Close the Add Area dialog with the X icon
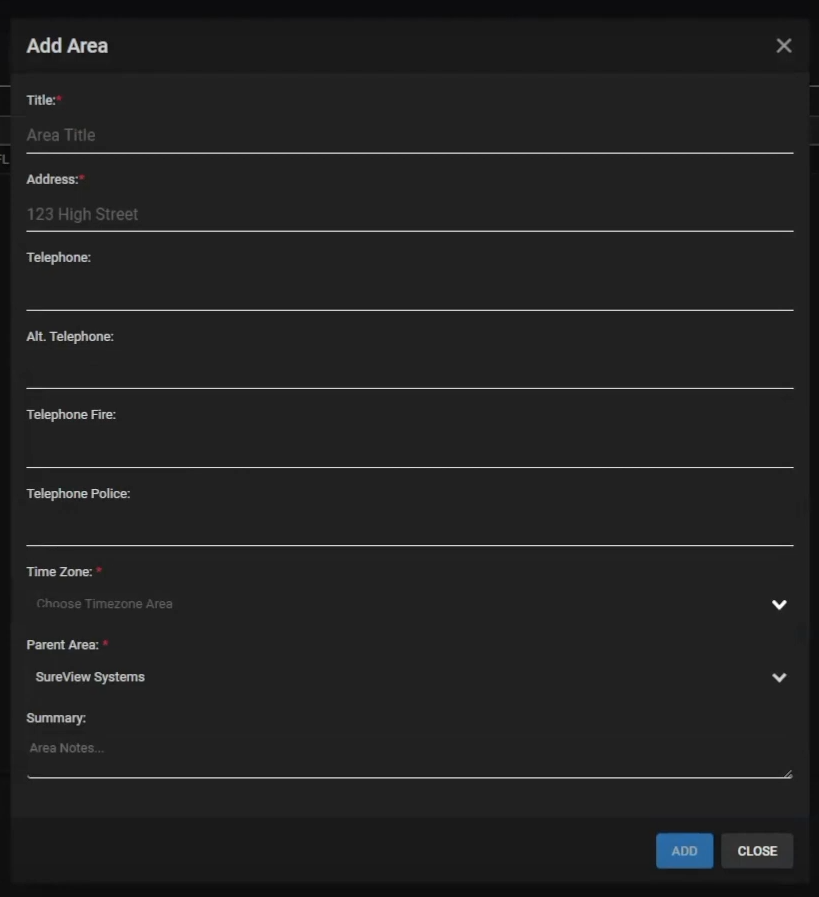 tap(784, 46)
